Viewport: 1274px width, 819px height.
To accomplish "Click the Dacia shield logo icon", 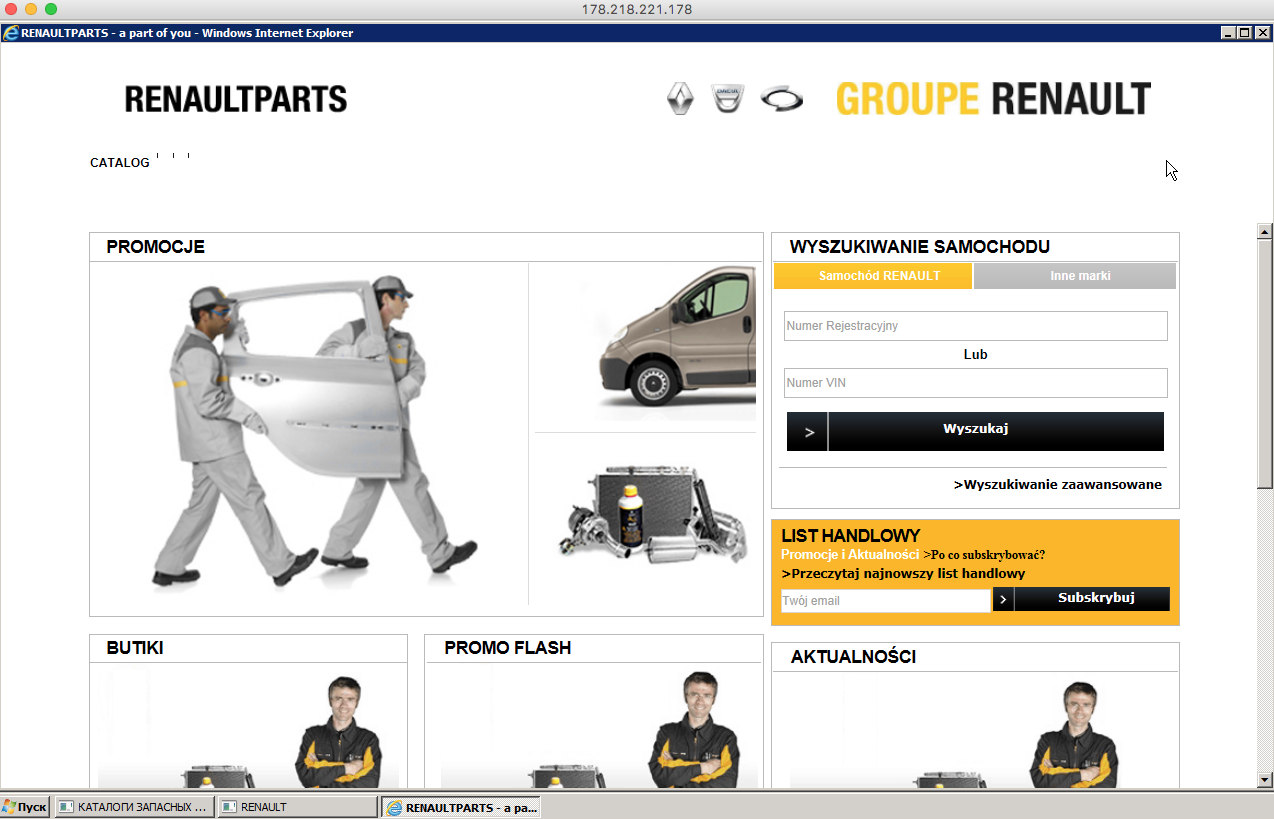I will [728, 98].
